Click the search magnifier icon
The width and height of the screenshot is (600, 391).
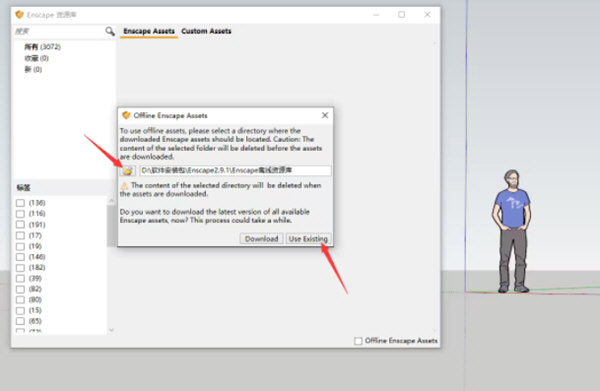[x=110, y=31]
